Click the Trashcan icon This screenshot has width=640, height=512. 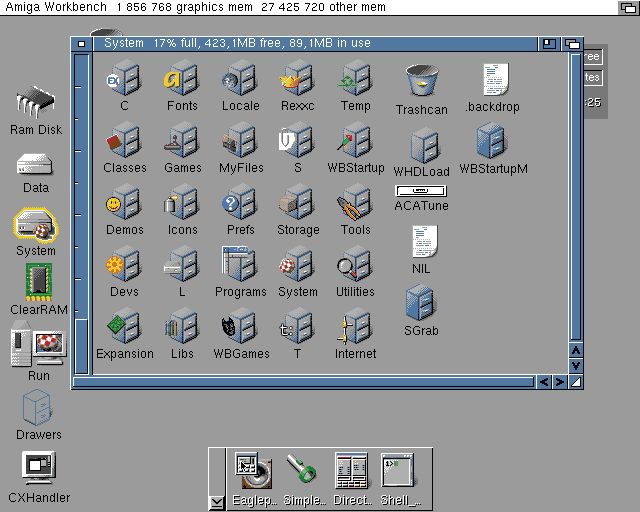click(x=422, y=81)
